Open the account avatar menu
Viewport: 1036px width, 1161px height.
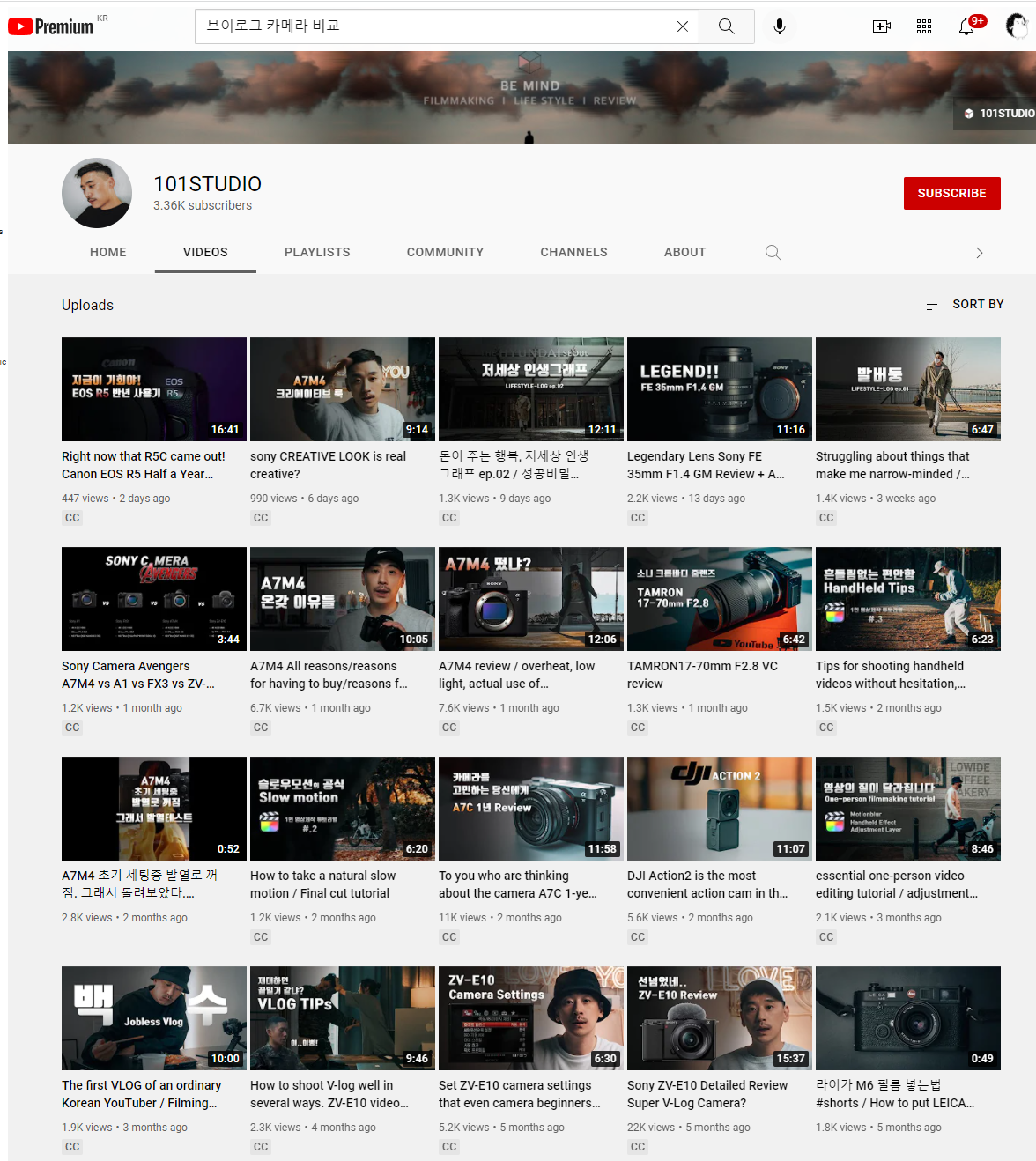tap(1017, 26)
